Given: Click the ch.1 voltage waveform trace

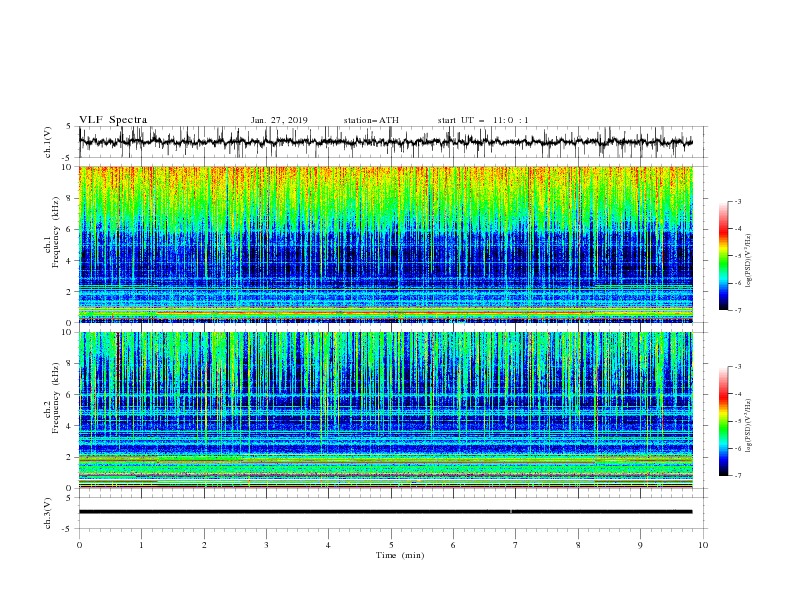Looking at the screenshot, I should (x=385, y=141).
